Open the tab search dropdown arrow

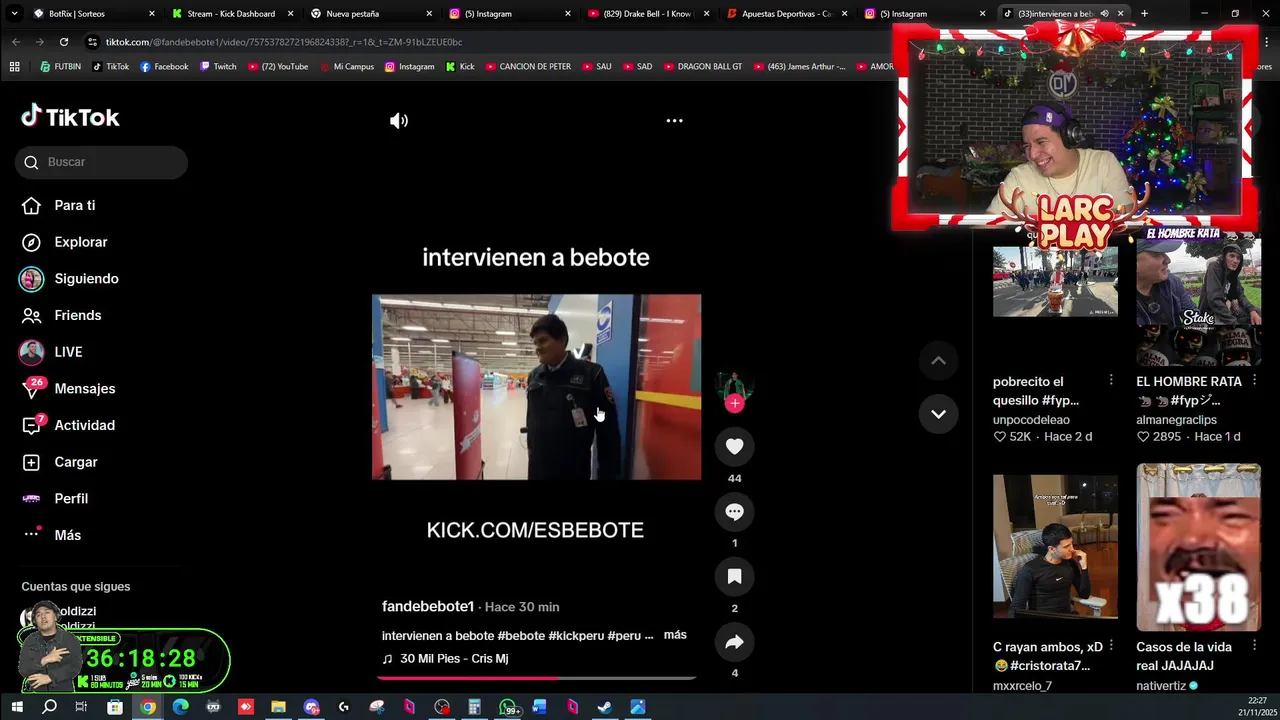click(13, 14)
